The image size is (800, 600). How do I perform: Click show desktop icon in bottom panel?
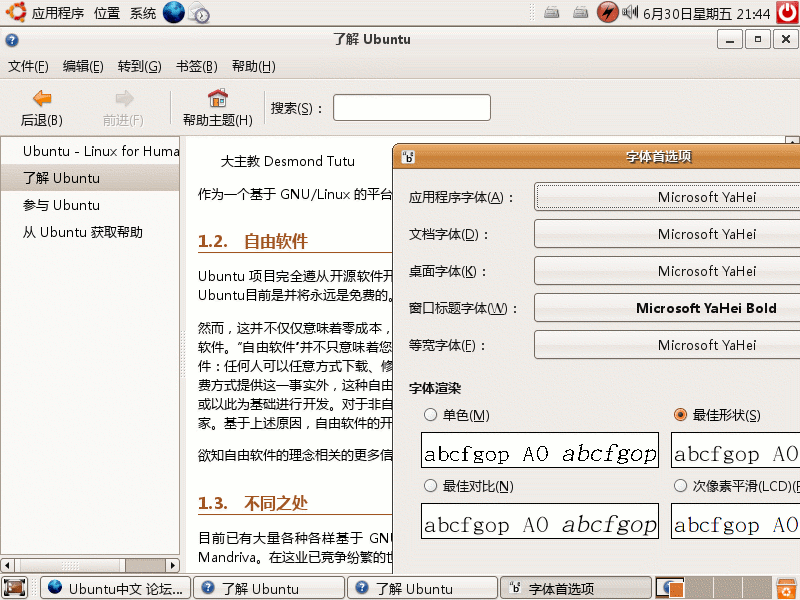pos(15,588)
